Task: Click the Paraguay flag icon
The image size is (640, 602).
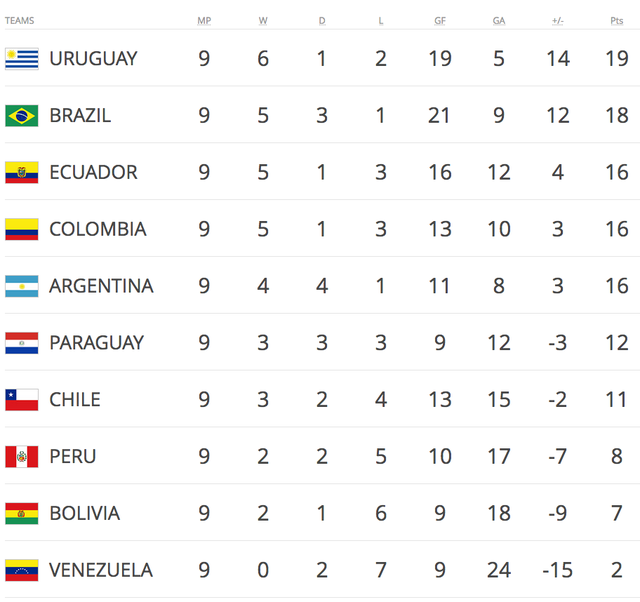Action: (22, 343)
